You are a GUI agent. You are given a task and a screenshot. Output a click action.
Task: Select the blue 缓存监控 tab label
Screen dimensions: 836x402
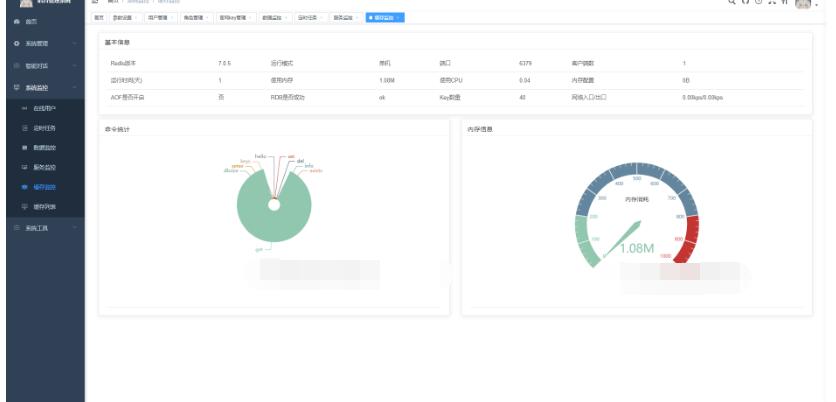[385, 18]
